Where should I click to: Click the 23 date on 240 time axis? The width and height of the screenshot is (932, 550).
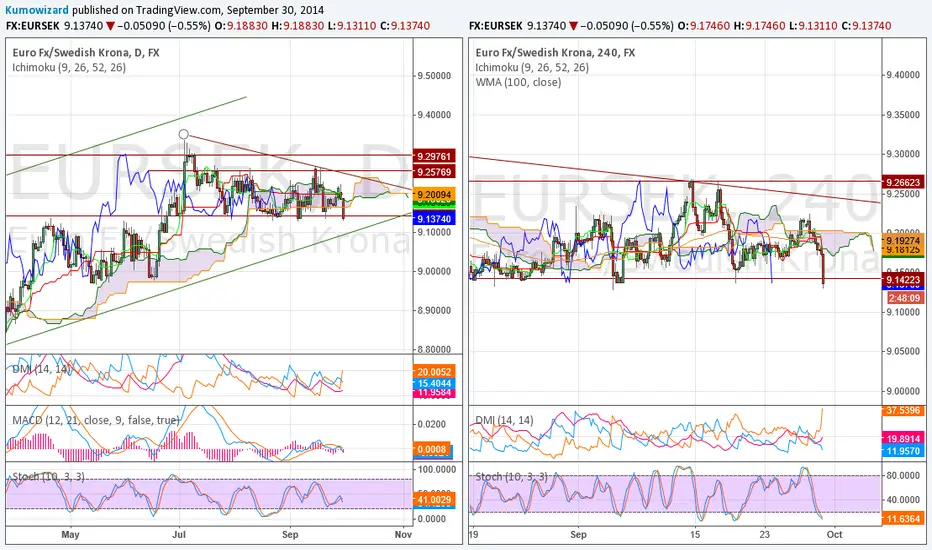[765, 534]
